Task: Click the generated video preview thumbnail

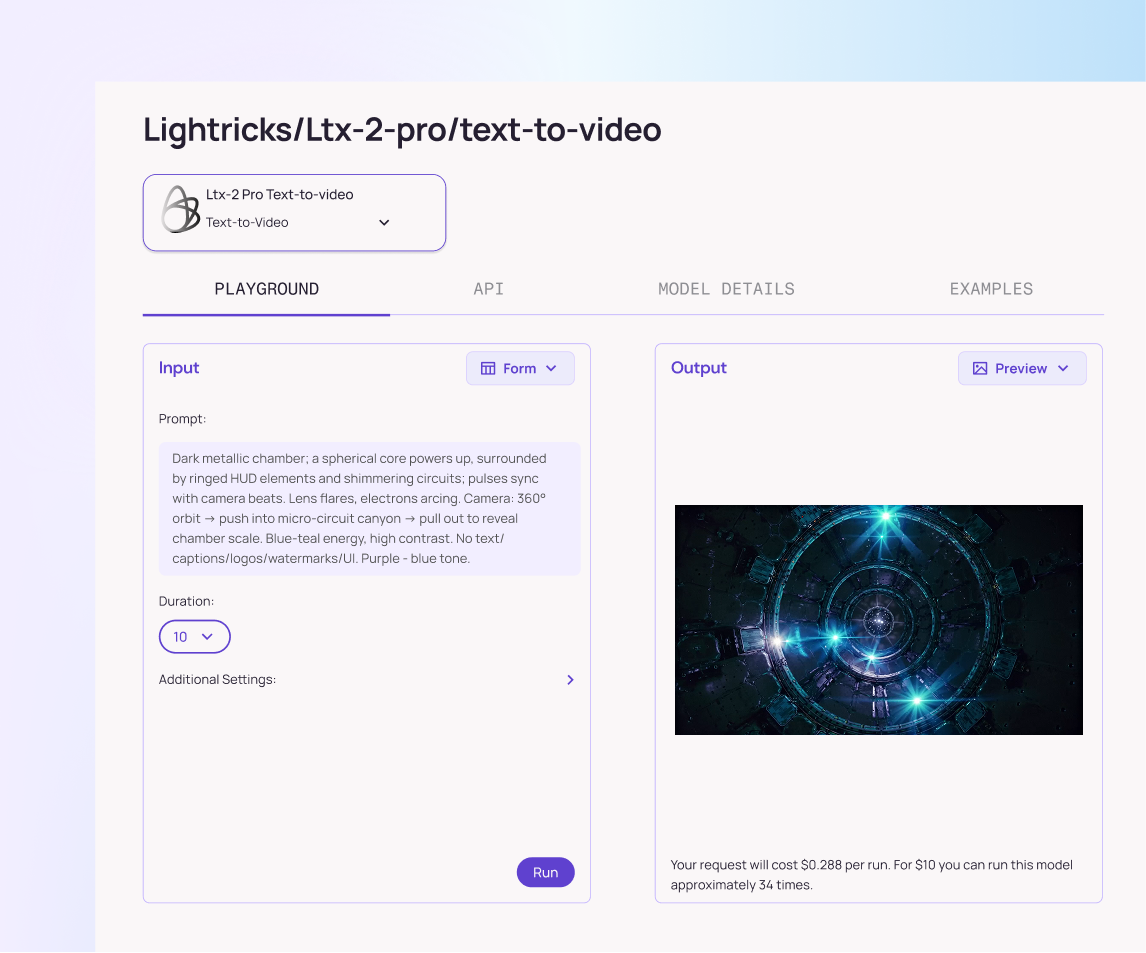Action: point(879,620)
